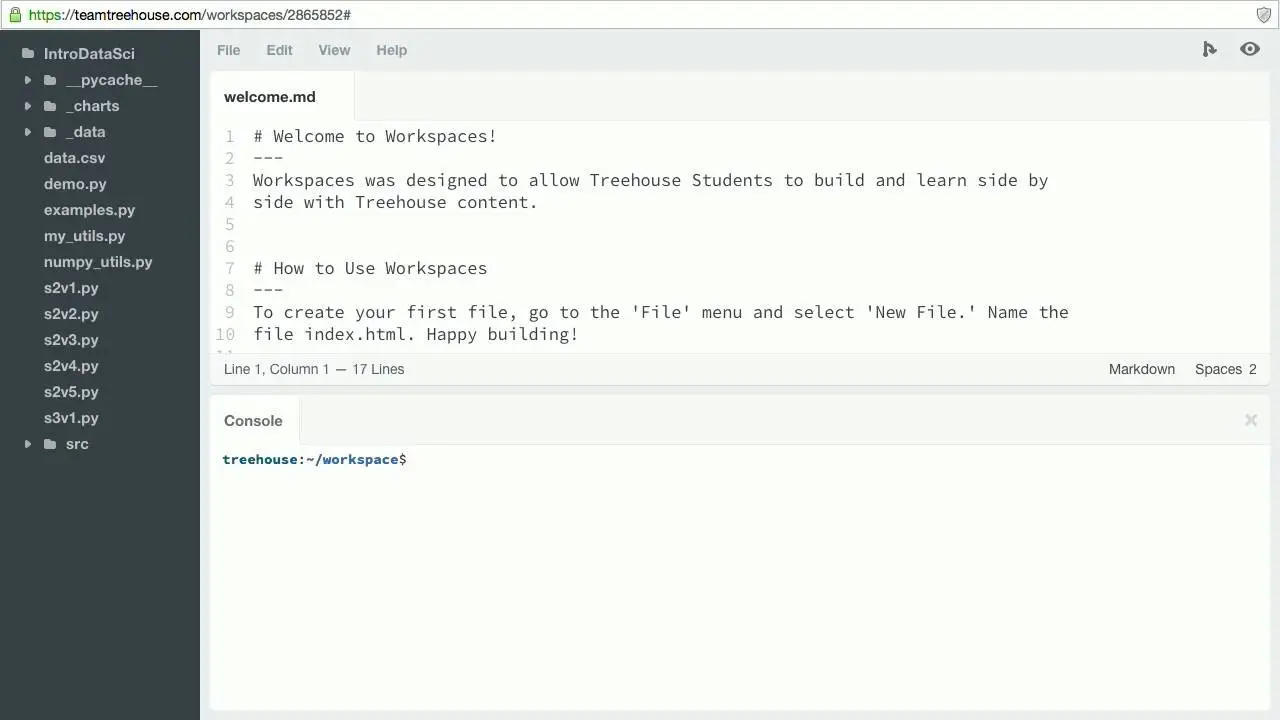Open demo.py from the file tree
Image resolution: width=1280 pixels, height=720 pixels.
(x=75, y=184)
